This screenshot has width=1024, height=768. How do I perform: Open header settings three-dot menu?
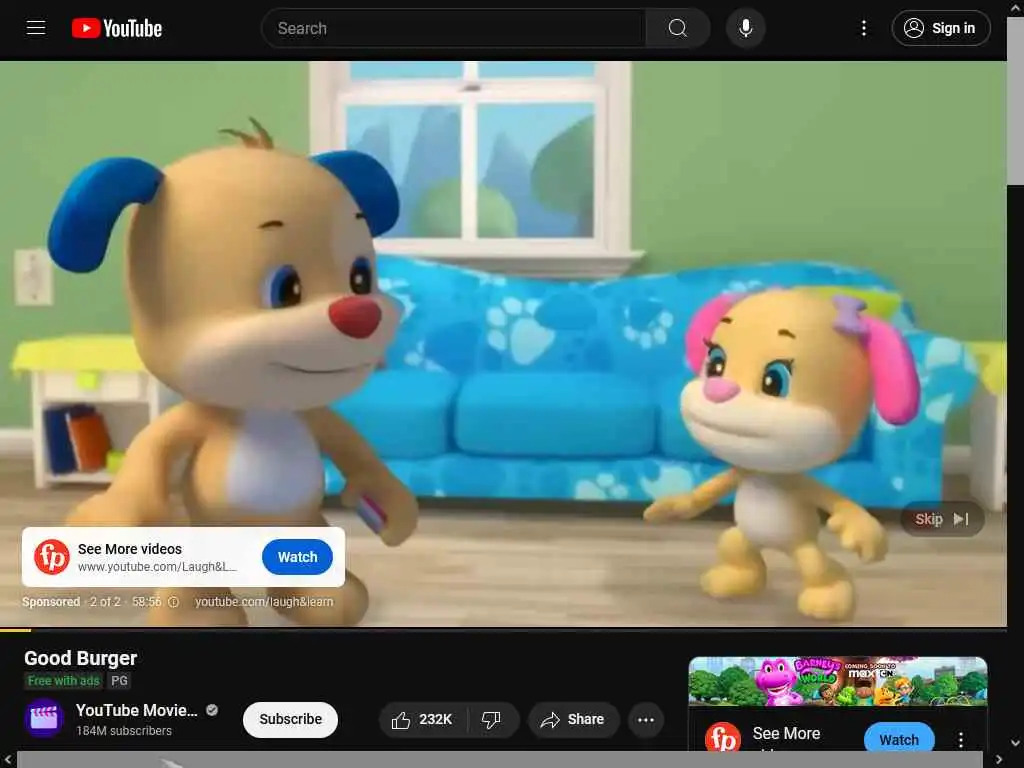tap(863, 28)
